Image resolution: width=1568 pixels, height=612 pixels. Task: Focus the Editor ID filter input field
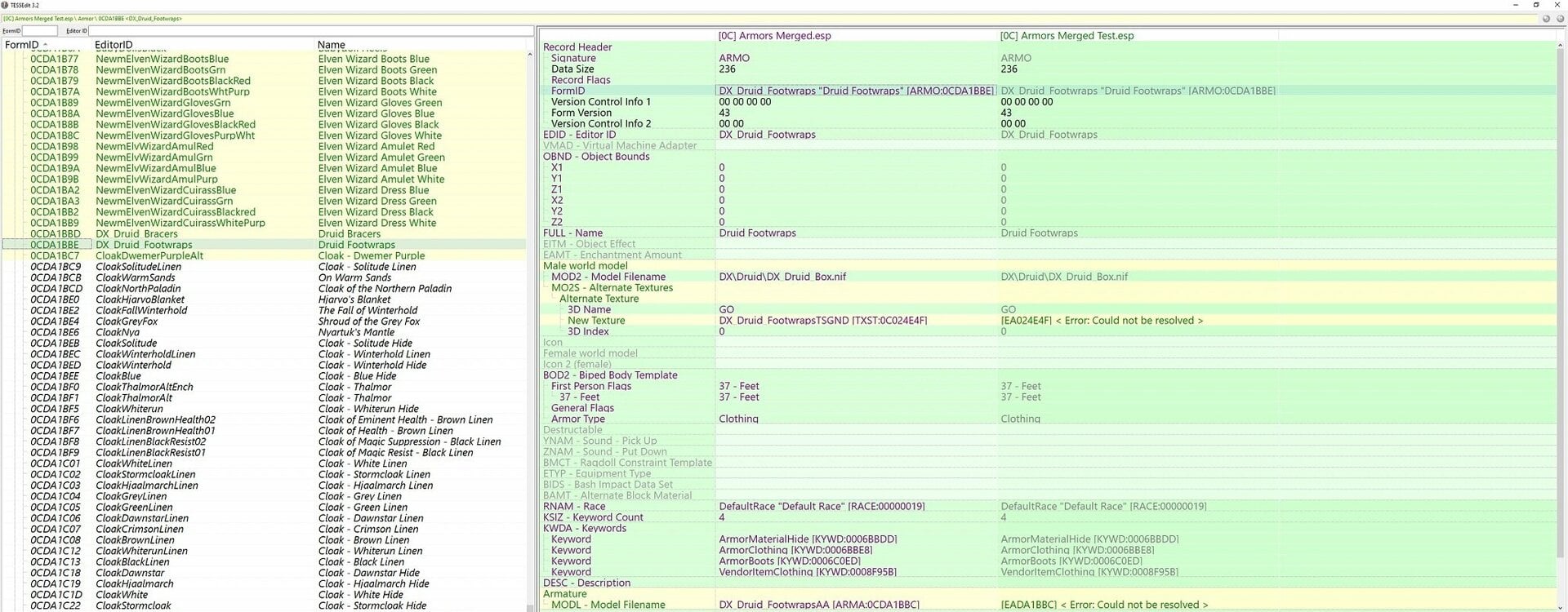(x=310, y=31)
